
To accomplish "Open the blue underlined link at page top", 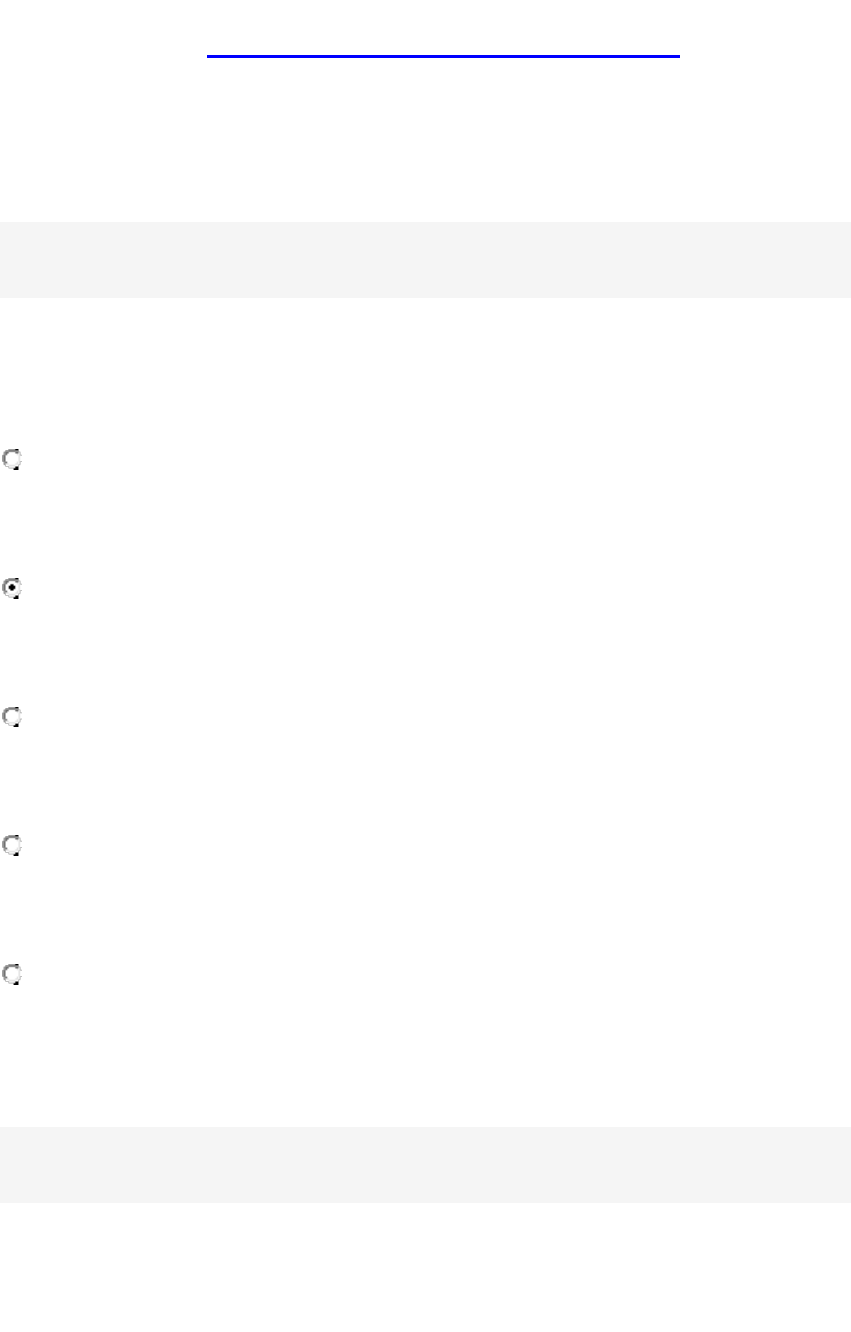I will click(x=443, y=56).
